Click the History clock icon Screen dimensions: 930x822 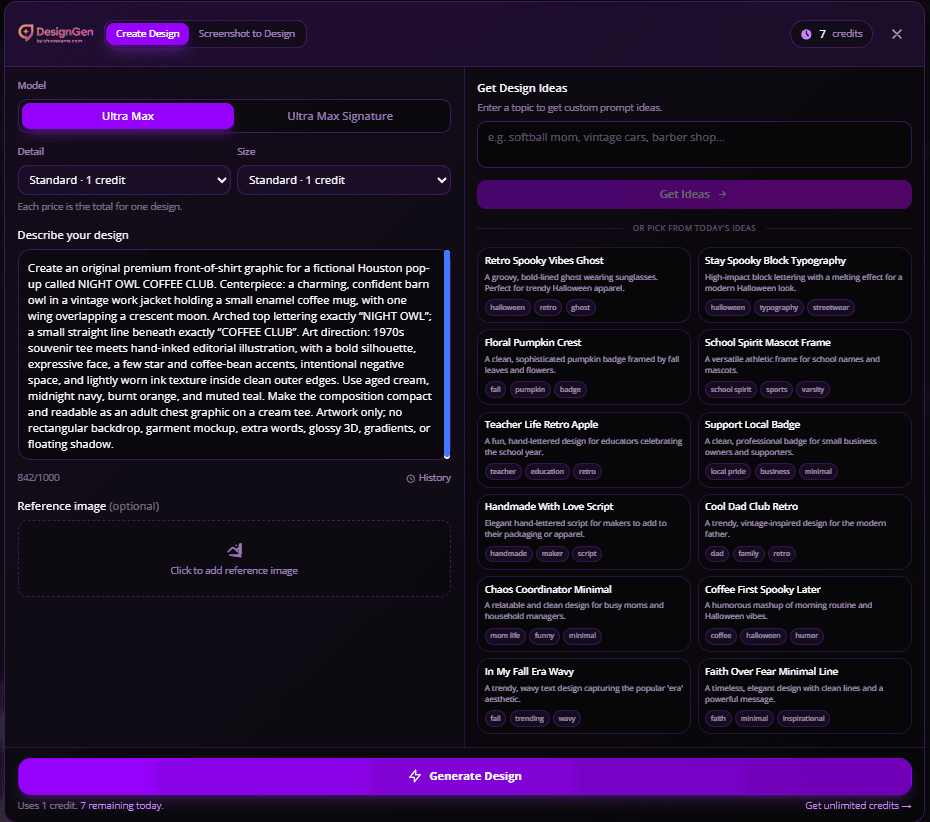pyautogui.click(x=410, y=478)
